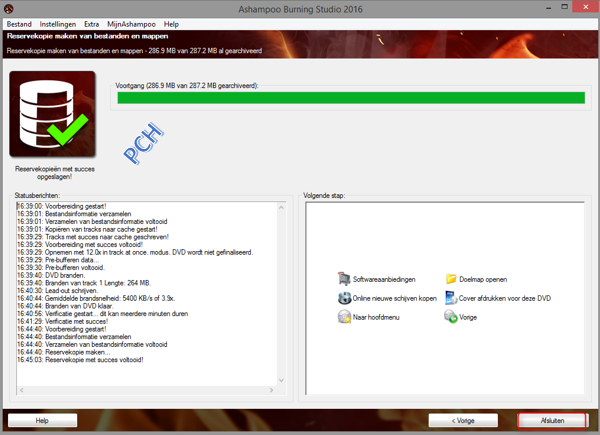Screen dimensions: 600x435
Task: Click Online nieuwe schijven kopen link
Action: tap(395, 298)
